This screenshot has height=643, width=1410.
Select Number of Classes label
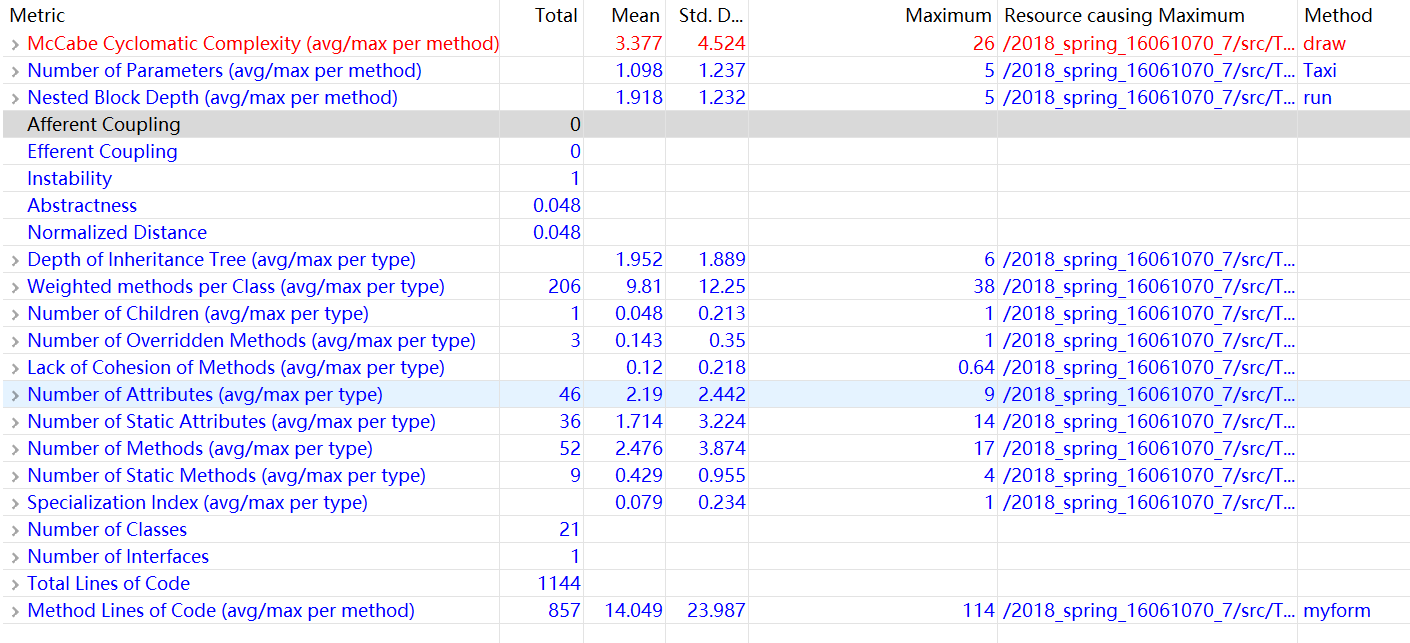(x=107, y=530)
